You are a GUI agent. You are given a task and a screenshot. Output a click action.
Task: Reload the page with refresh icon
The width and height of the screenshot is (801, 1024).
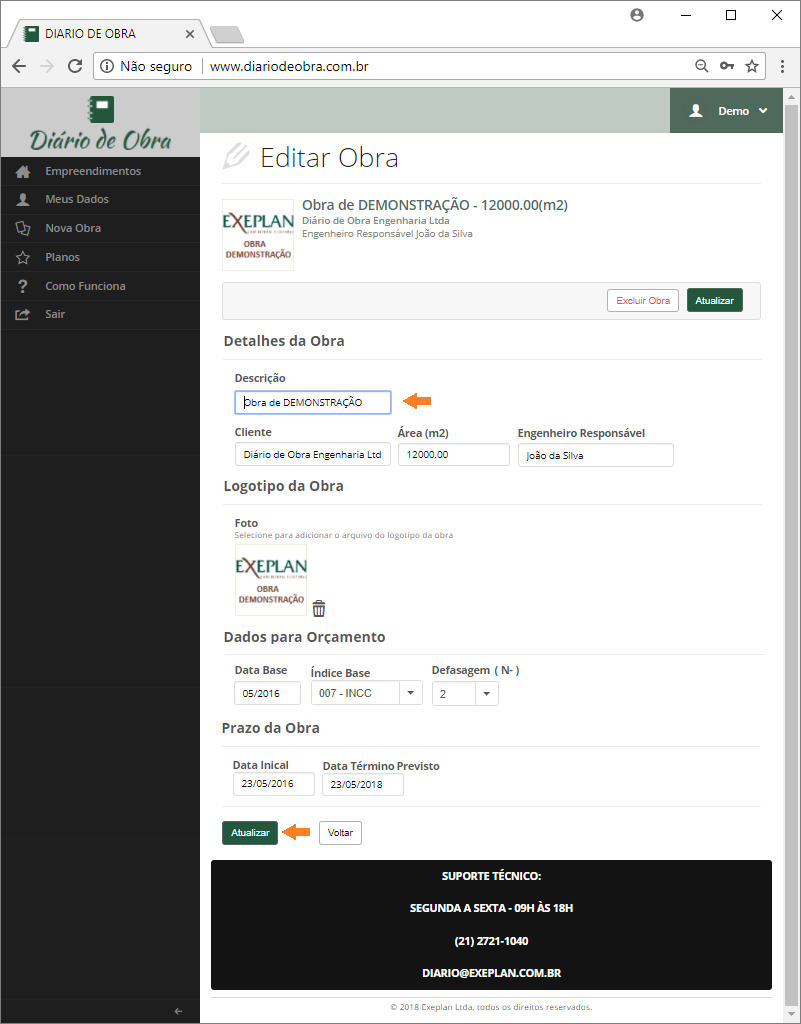point(75,66)
